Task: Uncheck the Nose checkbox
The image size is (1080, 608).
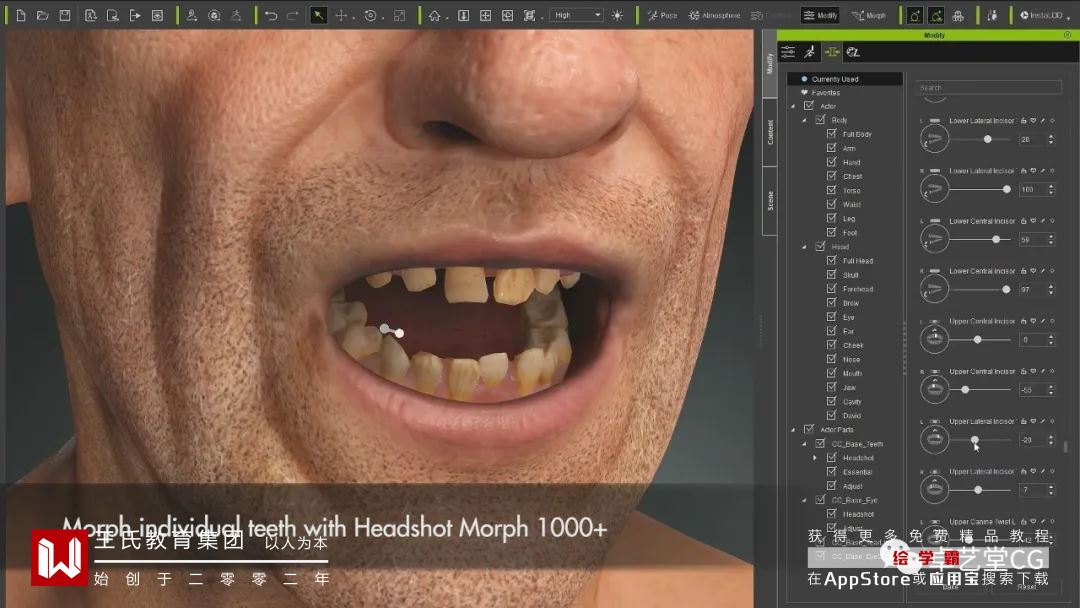Action: click(x=831, y=359)
